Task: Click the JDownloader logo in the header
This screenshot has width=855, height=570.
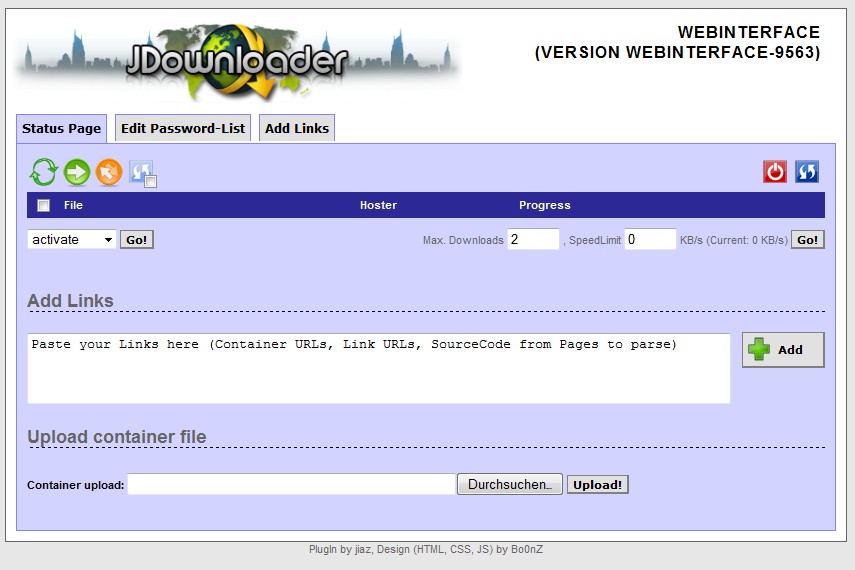Action: click(238, 62)
